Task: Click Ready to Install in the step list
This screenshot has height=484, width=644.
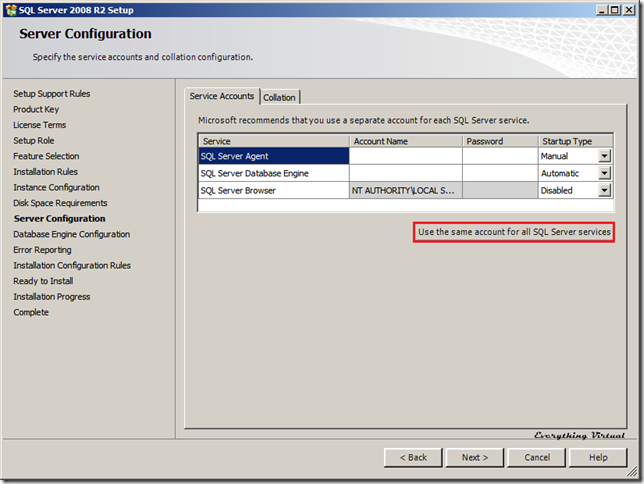Action: tap(43, 281)
